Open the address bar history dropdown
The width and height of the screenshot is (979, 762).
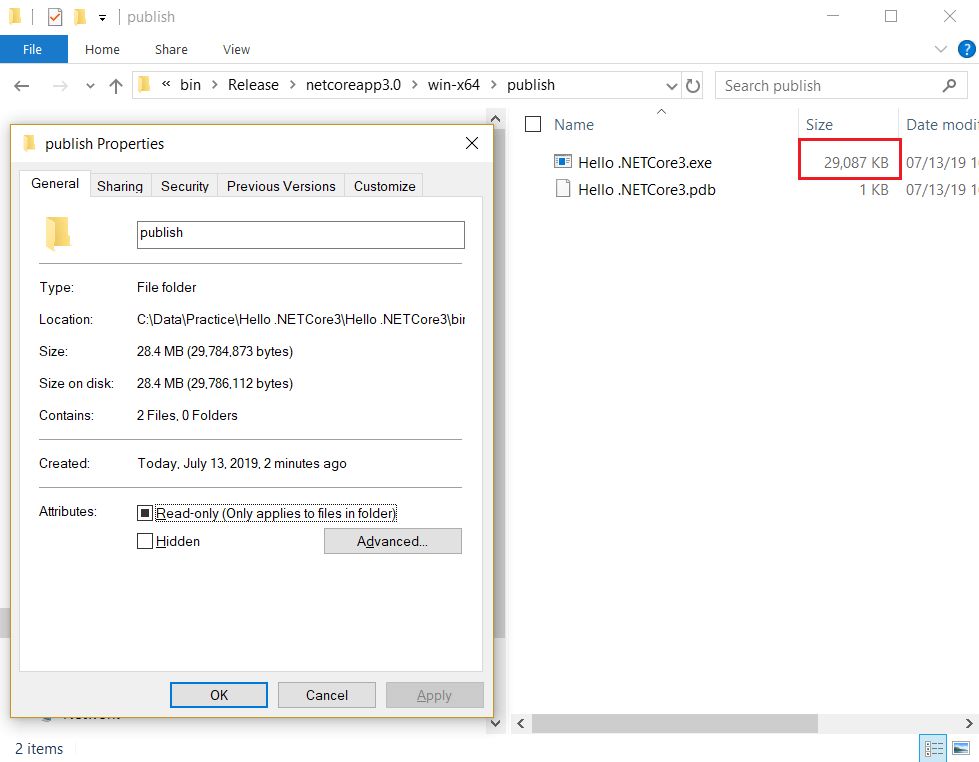pos(671,86)
